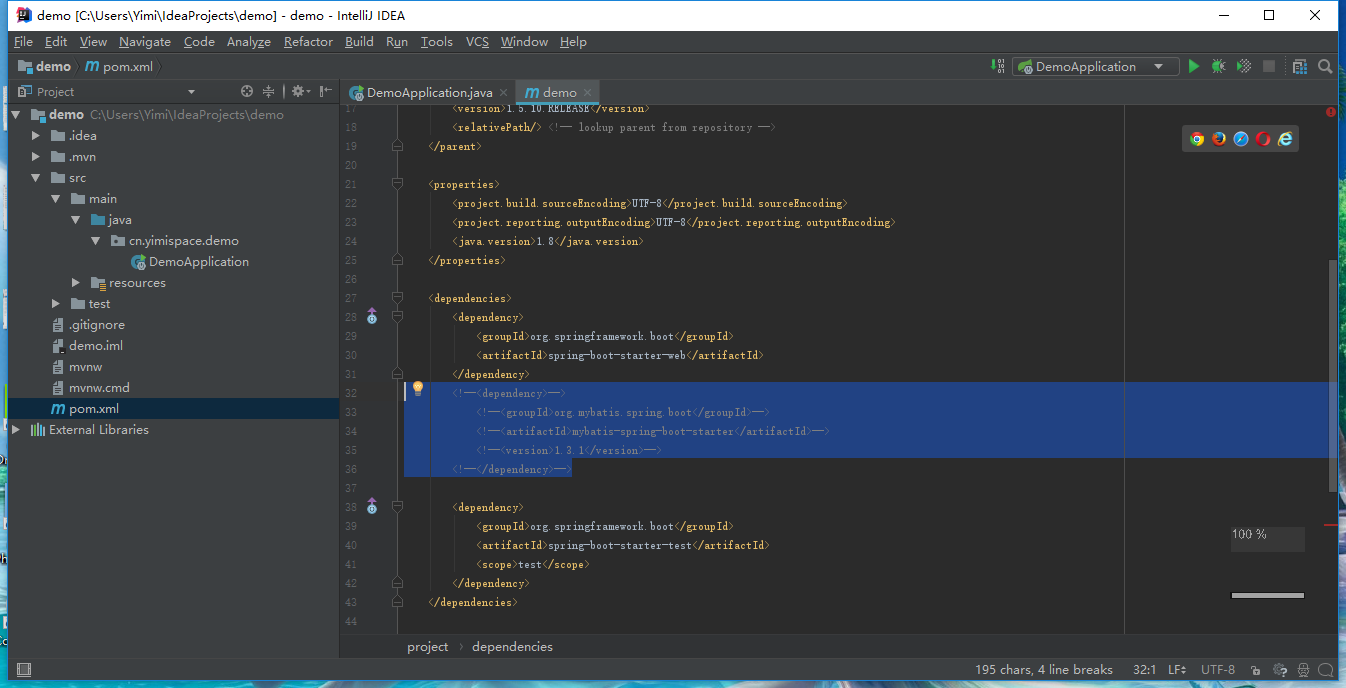
Task: Open in Firefox browser icon
Action: (x=1219, y=139)
